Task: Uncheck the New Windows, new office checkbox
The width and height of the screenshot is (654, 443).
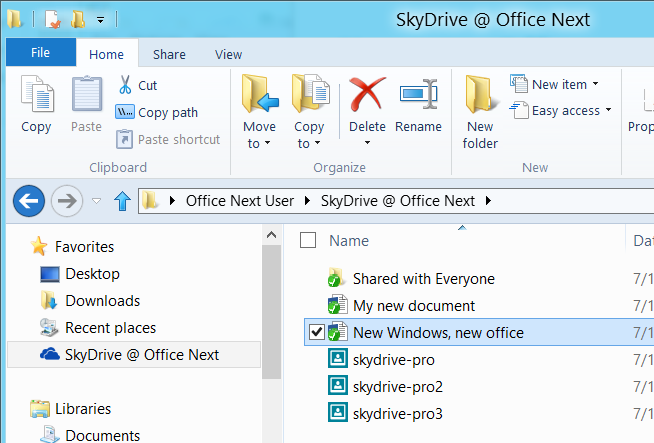Action: tap(317, 332)
